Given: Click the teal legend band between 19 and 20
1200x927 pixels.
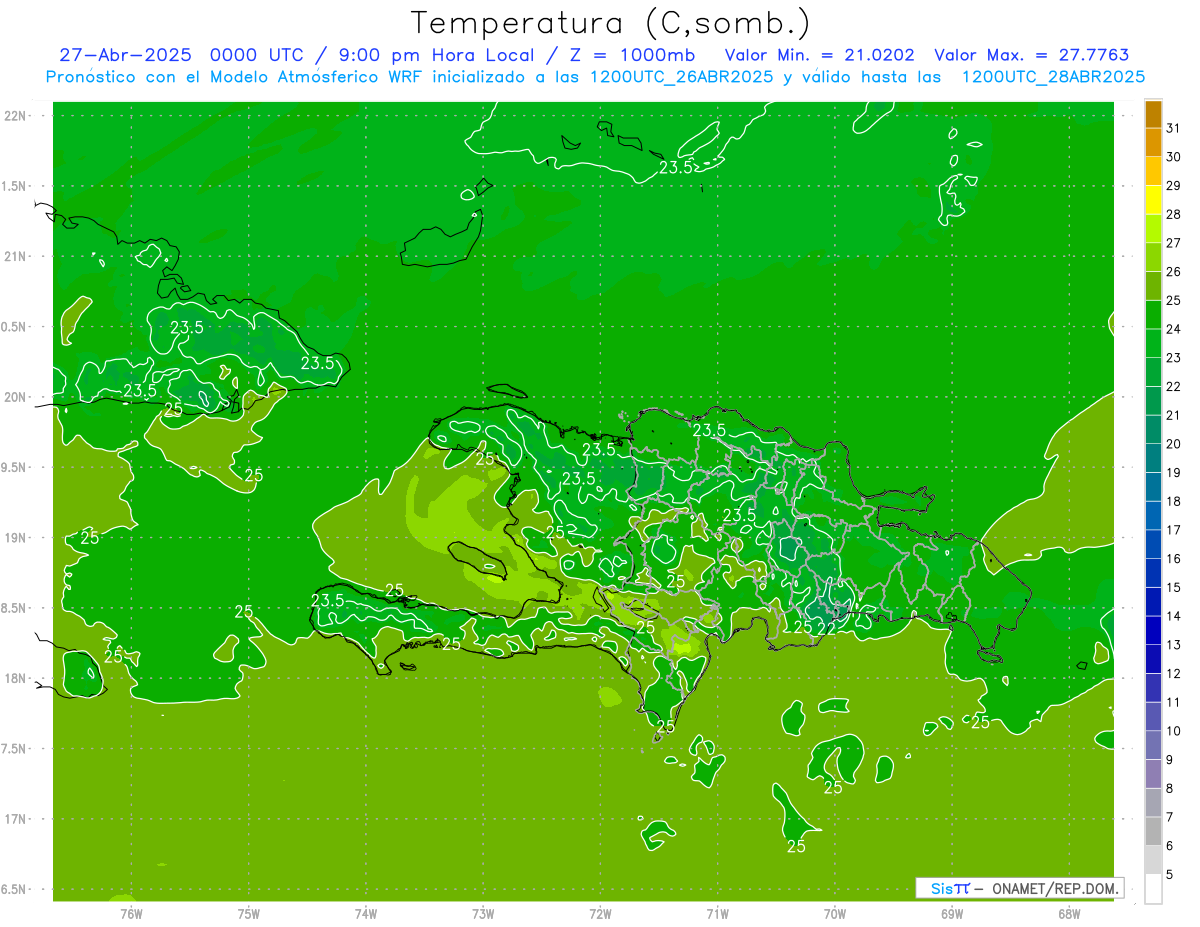Looking at the screenshot, I should coord(1153,458).
